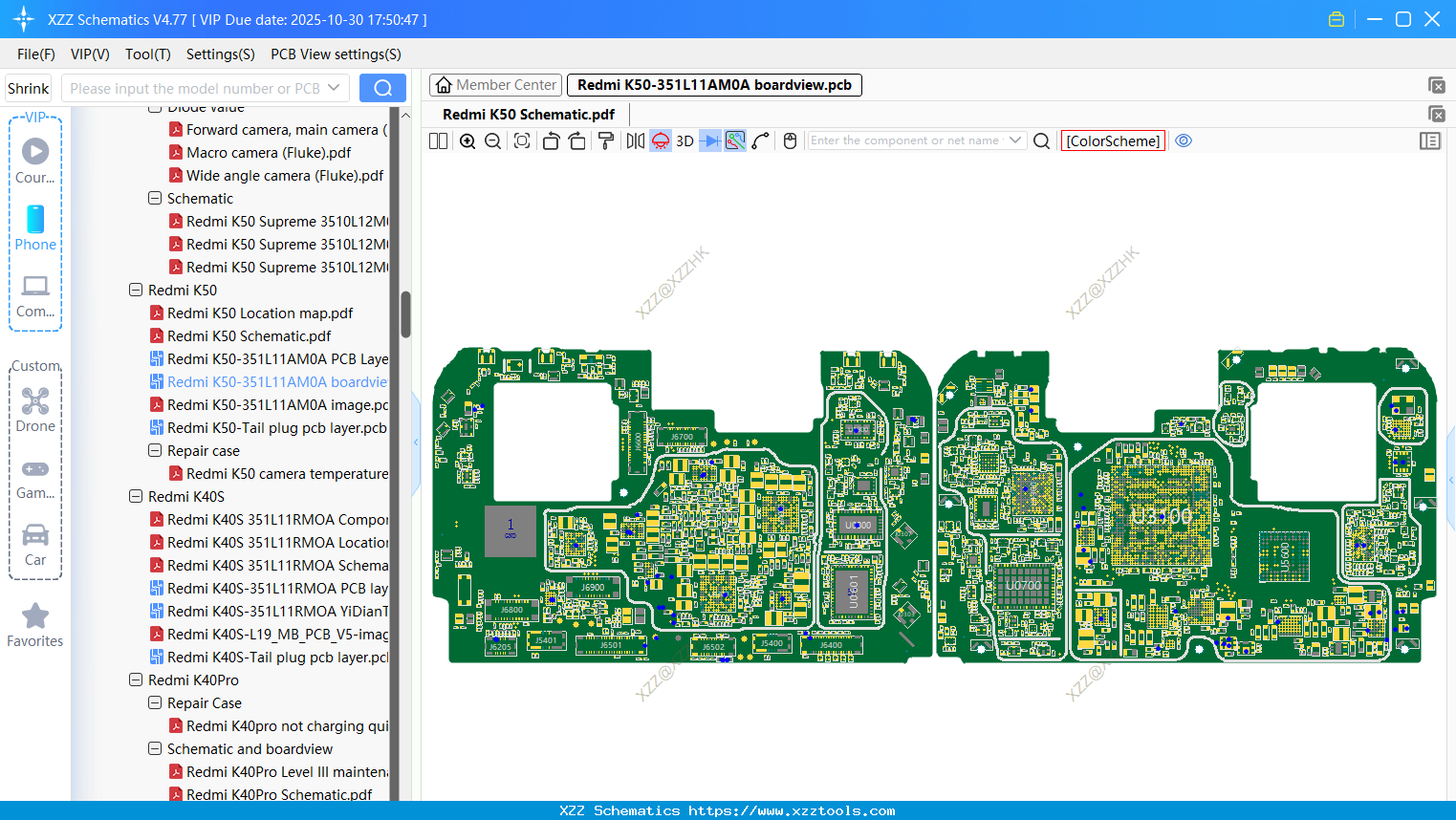Select the route path tool icon
Viewport: 1456px width, 820px height.
(761, 141)
